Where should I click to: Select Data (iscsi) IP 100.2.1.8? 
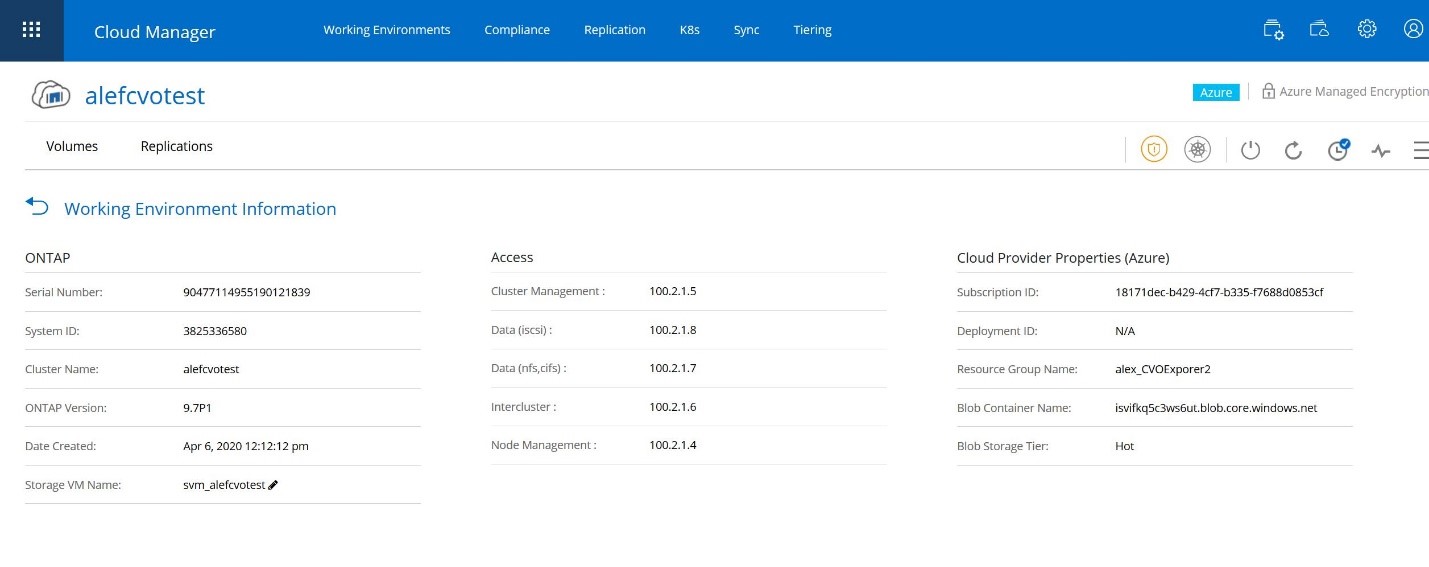pyautogui.click(x=673, y=329)
